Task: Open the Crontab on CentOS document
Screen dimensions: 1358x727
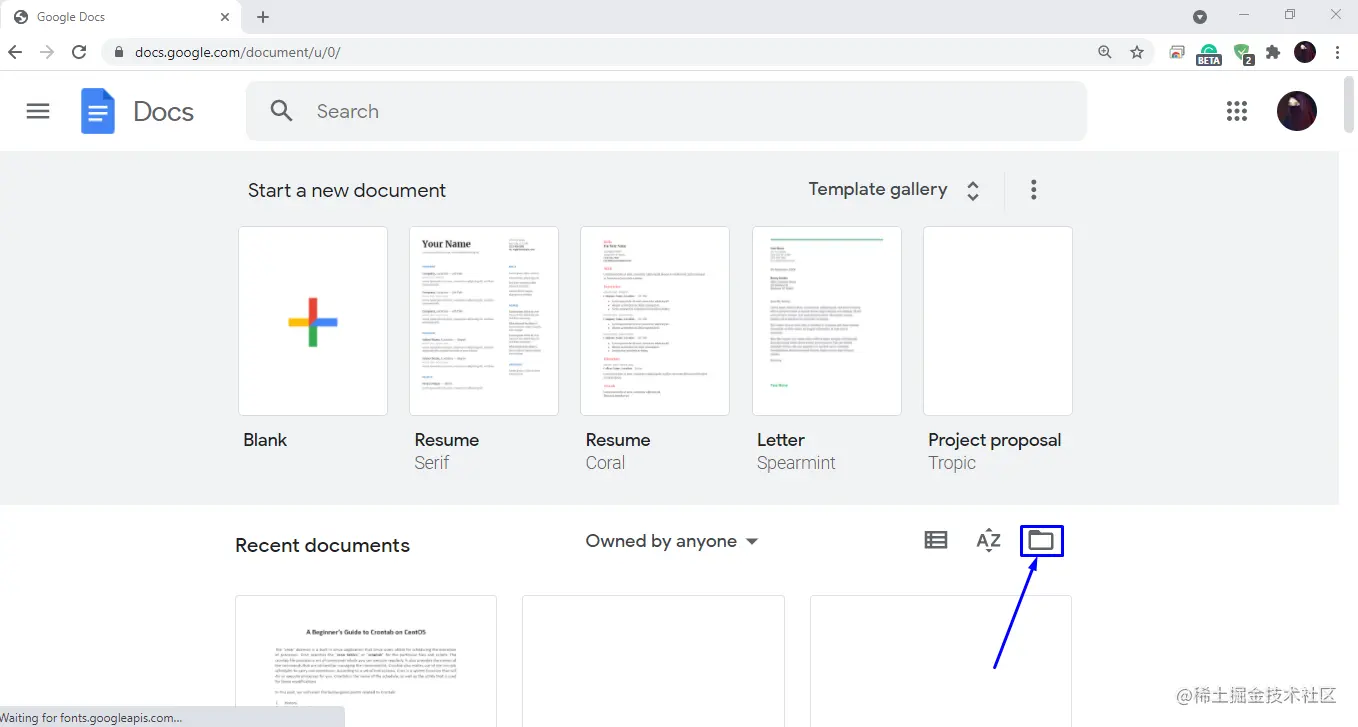Action: [x=366, y=661]
